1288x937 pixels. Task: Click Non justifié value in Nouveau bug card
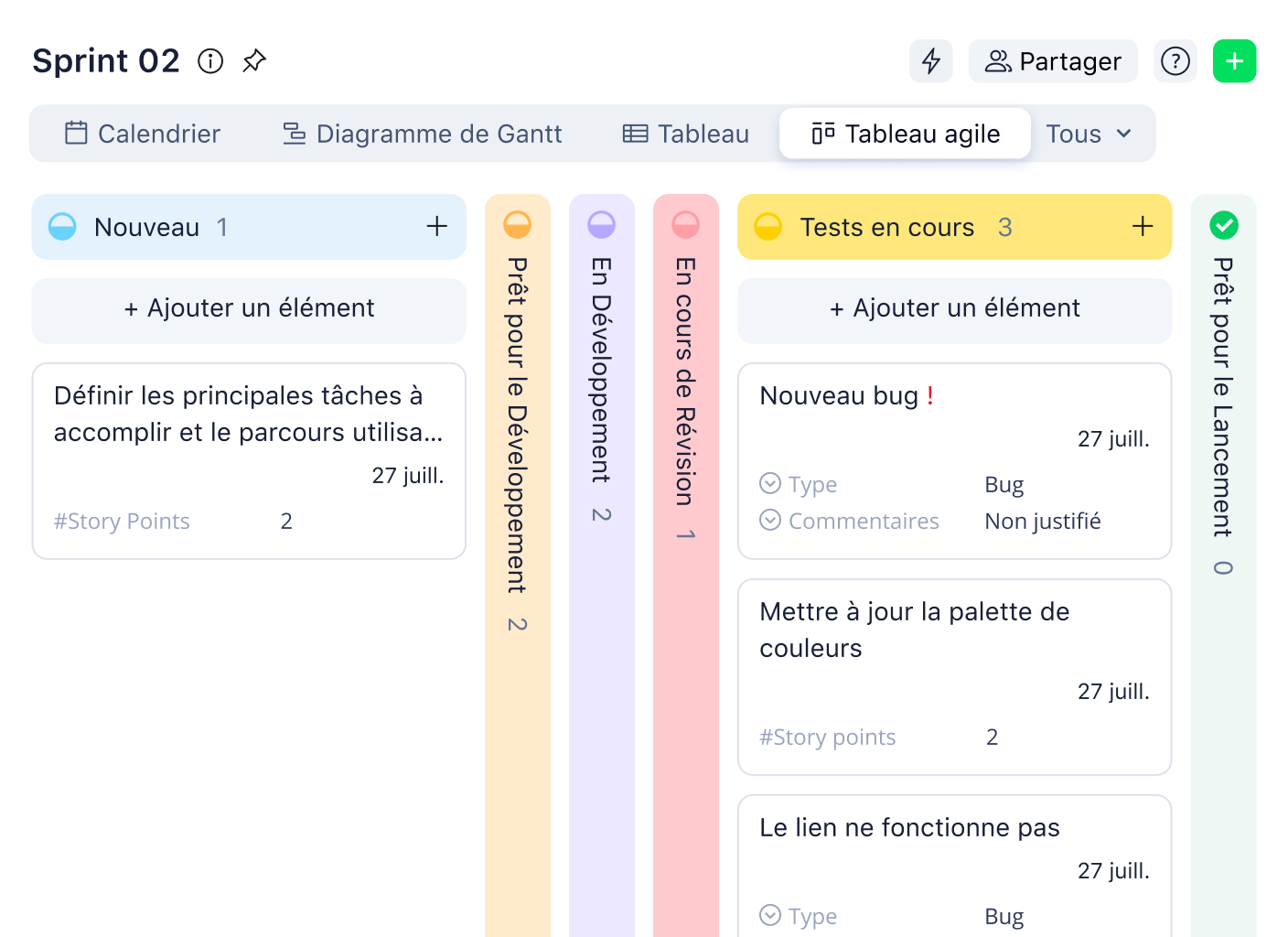[1043, 522]
